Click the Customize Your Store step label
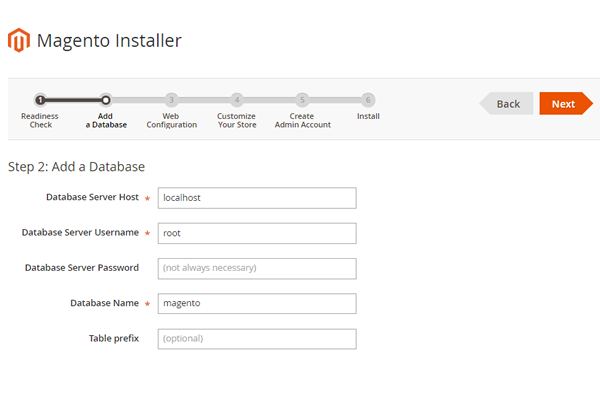 [237, 120]
